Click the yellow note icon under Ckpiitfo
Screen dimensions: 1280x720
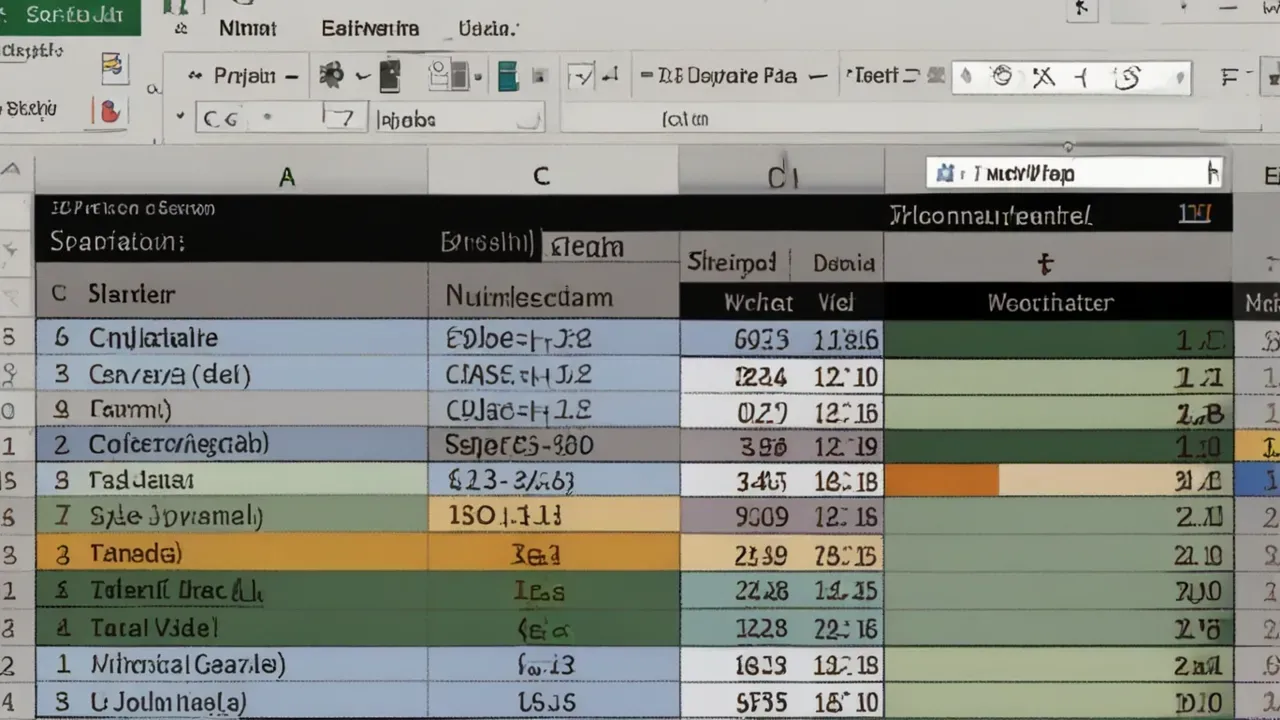tap(113, 67)
